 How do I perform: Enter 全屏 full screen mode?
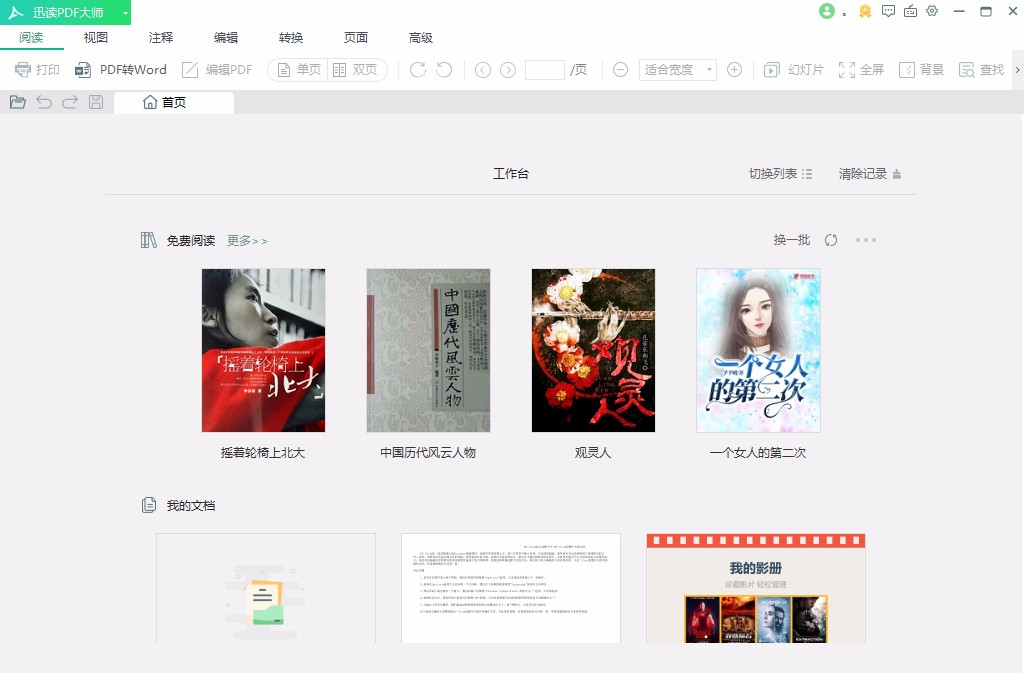pos(861,70)
